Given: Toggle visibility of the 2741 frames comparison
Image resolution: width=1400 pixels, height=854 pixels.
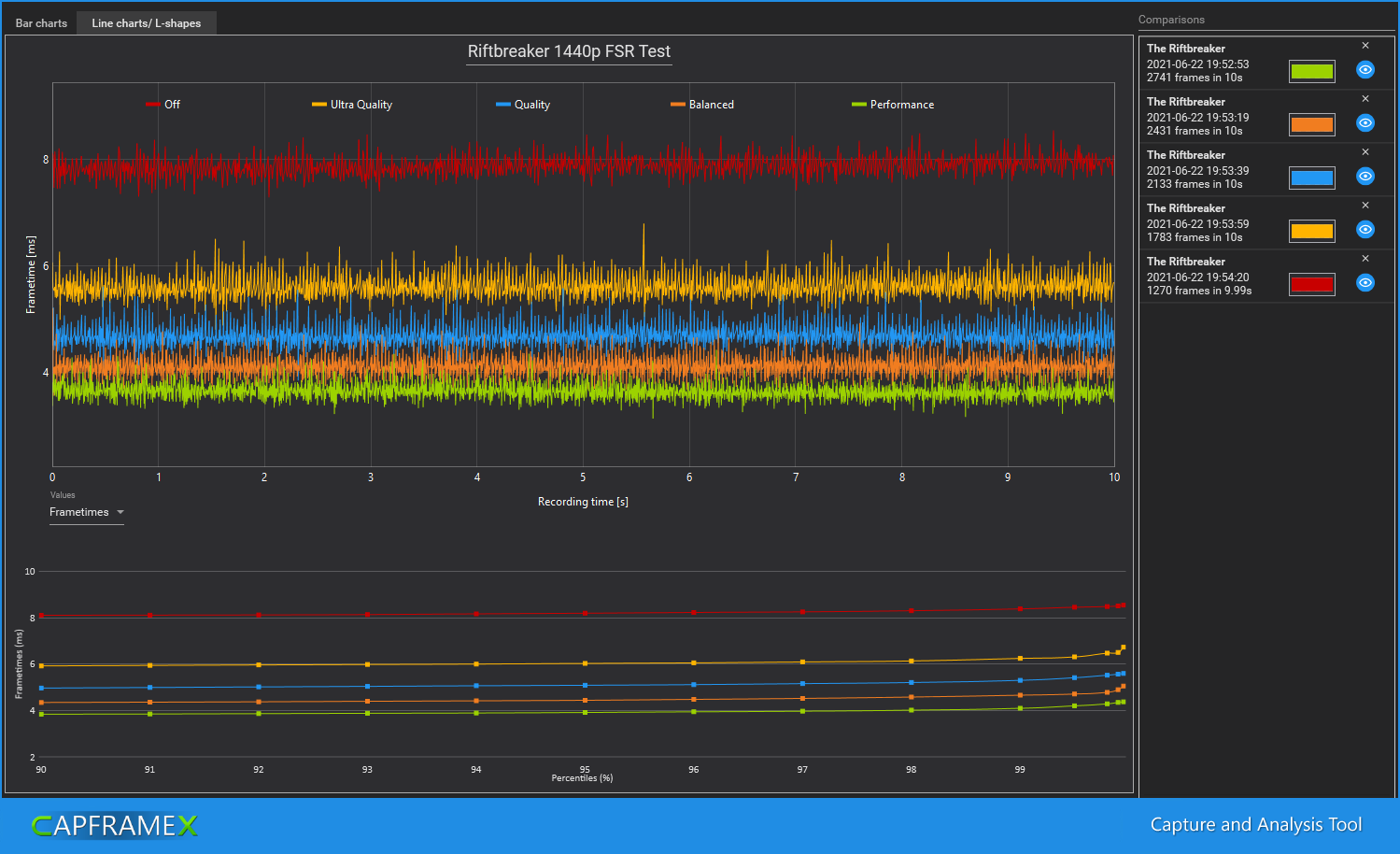Looking at the screenshot, I should [x=1365, y=69].
